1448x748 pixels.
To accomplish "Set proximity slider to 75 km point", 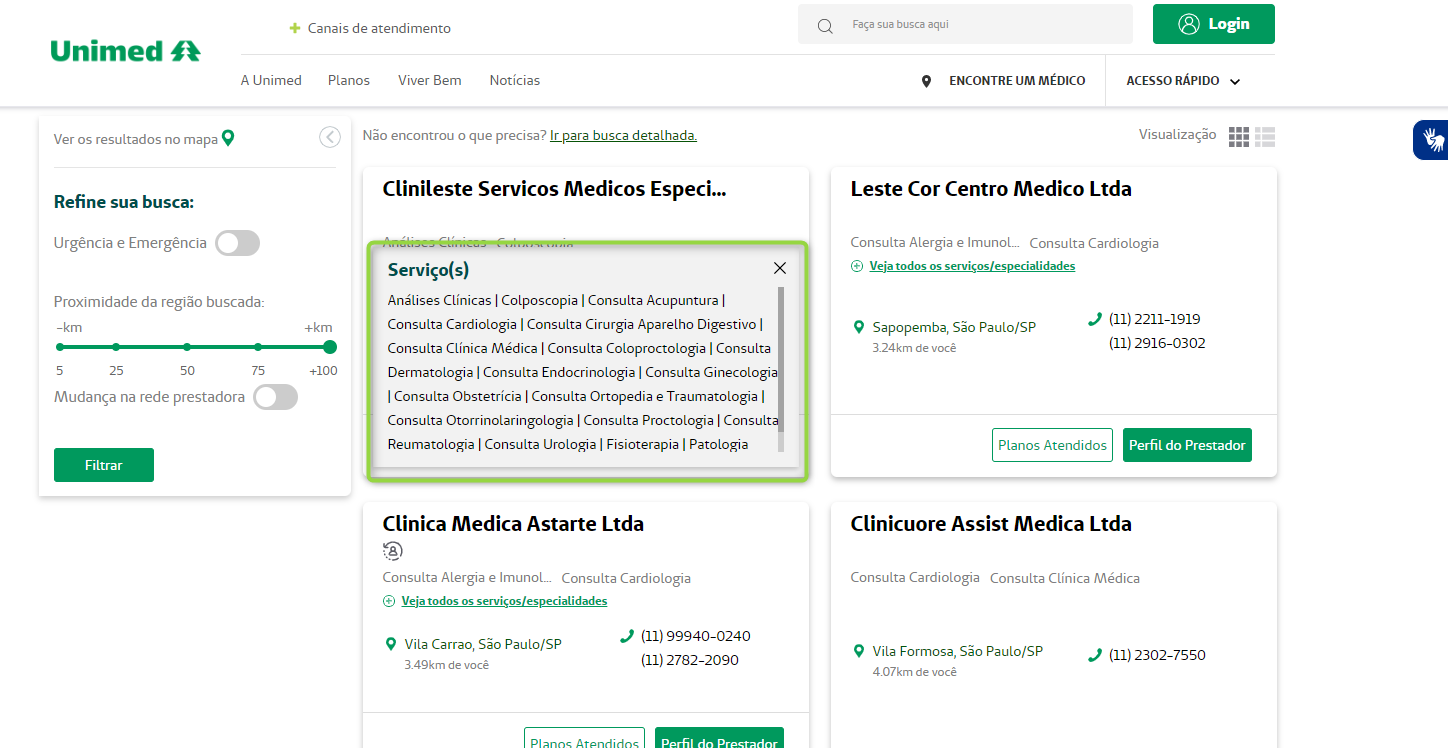I will (258, 347).
